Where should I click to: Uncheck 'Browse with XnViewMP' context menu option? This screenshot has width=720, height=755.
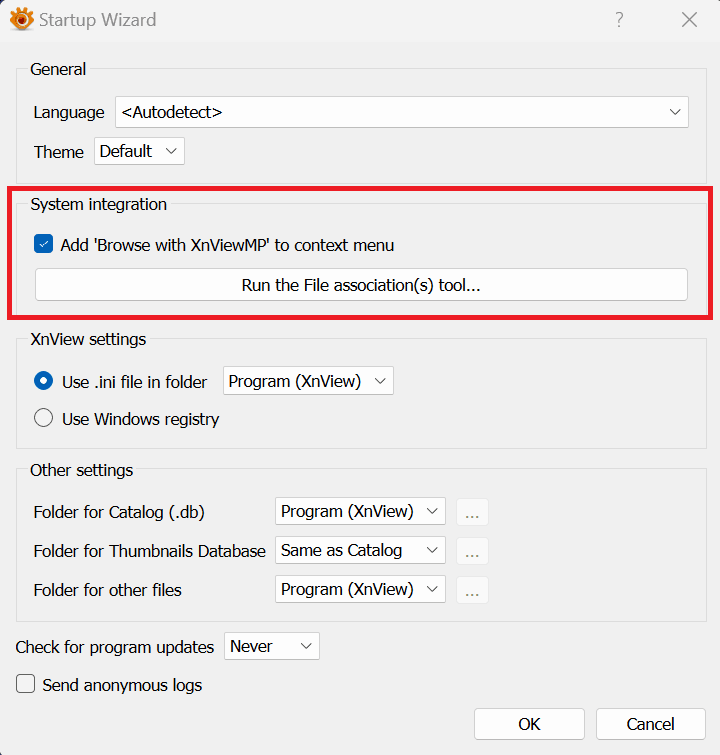tap(44, 245)
